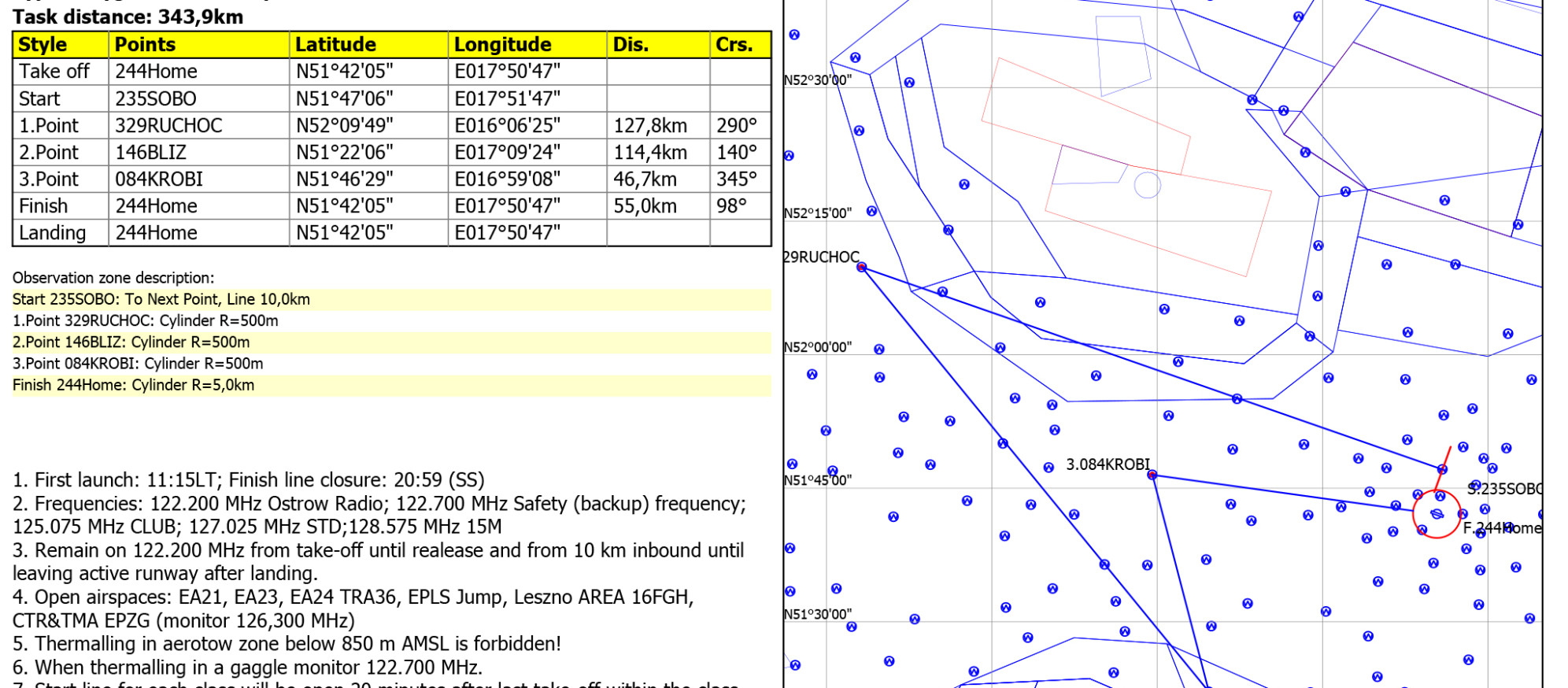Click the Finish 244Home Cylinder R=5,0km line
The width and height of the screenshot is (1568, 688).
(133, 386)
